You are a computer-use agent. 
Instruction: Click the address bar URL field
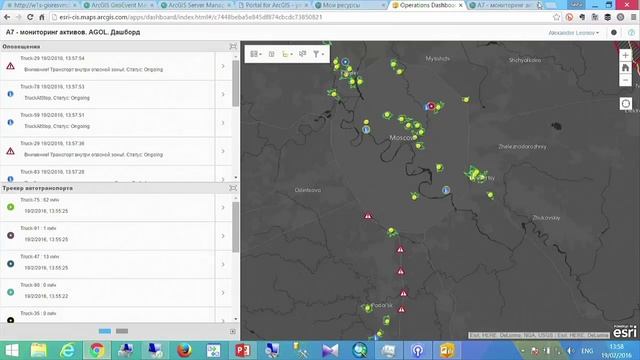[x=302, y=17]
